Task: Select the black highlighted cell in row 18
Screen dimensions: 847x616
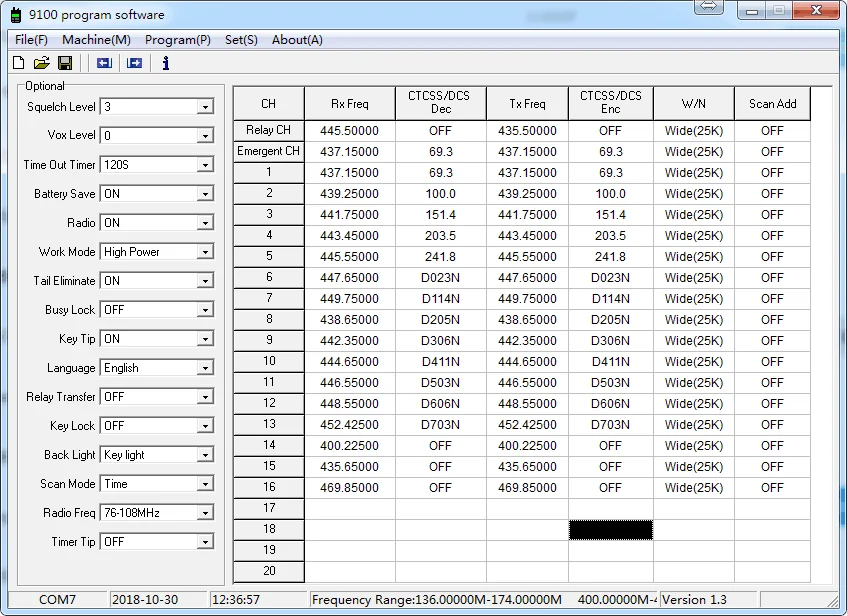Action: [610, 530]
